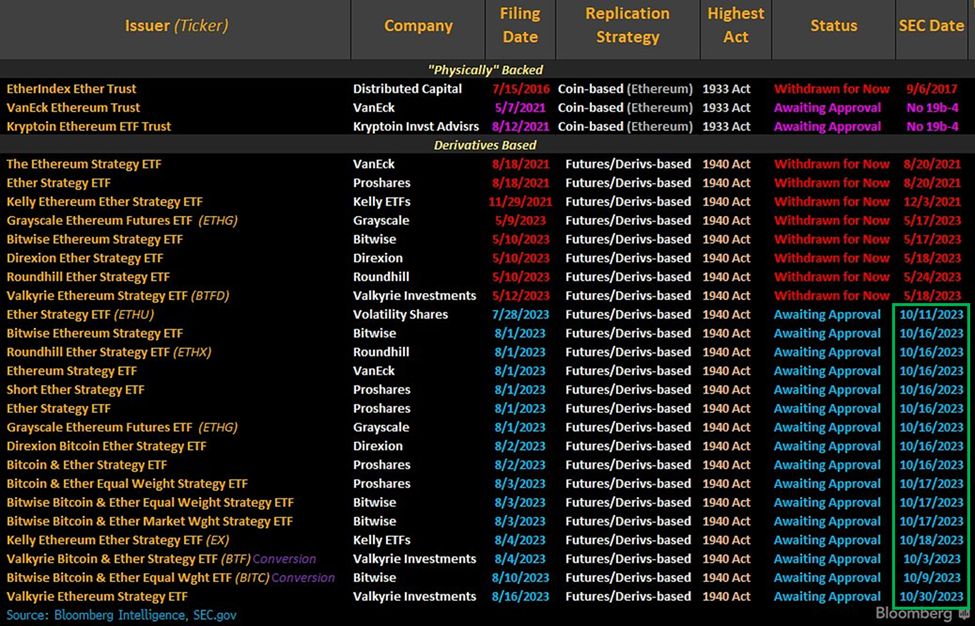
Task: Select Roundhill Ether Strategy ETF (ETHX) name
Action: (109, 352)
